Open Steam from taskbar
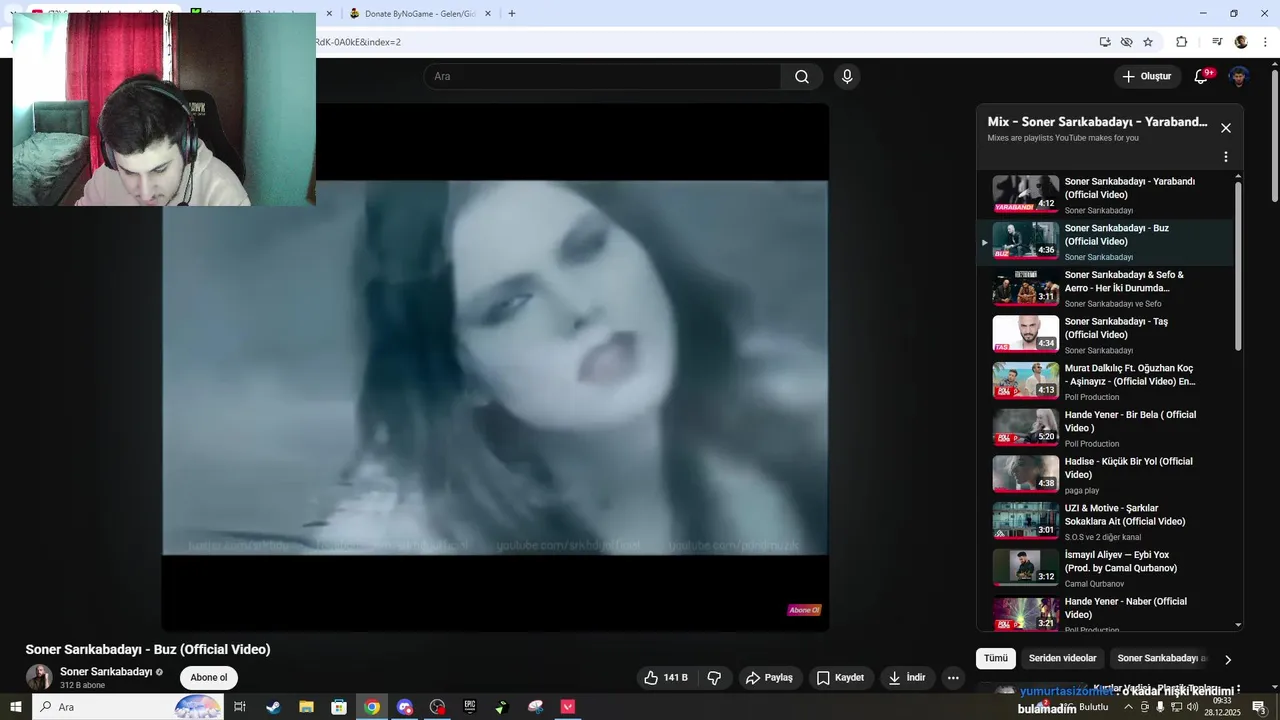This screenshot has height=720, width=1280. pyautogui.click(x=273, y=707)
